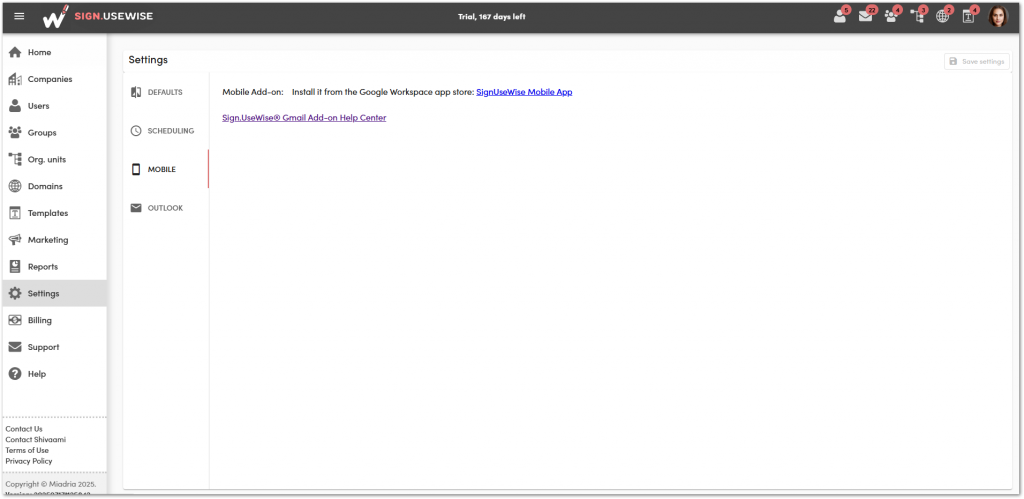The width and height of the screenshot is (1024, 499).
Task: Click the Support envelope icon
Action: (15, 347)
